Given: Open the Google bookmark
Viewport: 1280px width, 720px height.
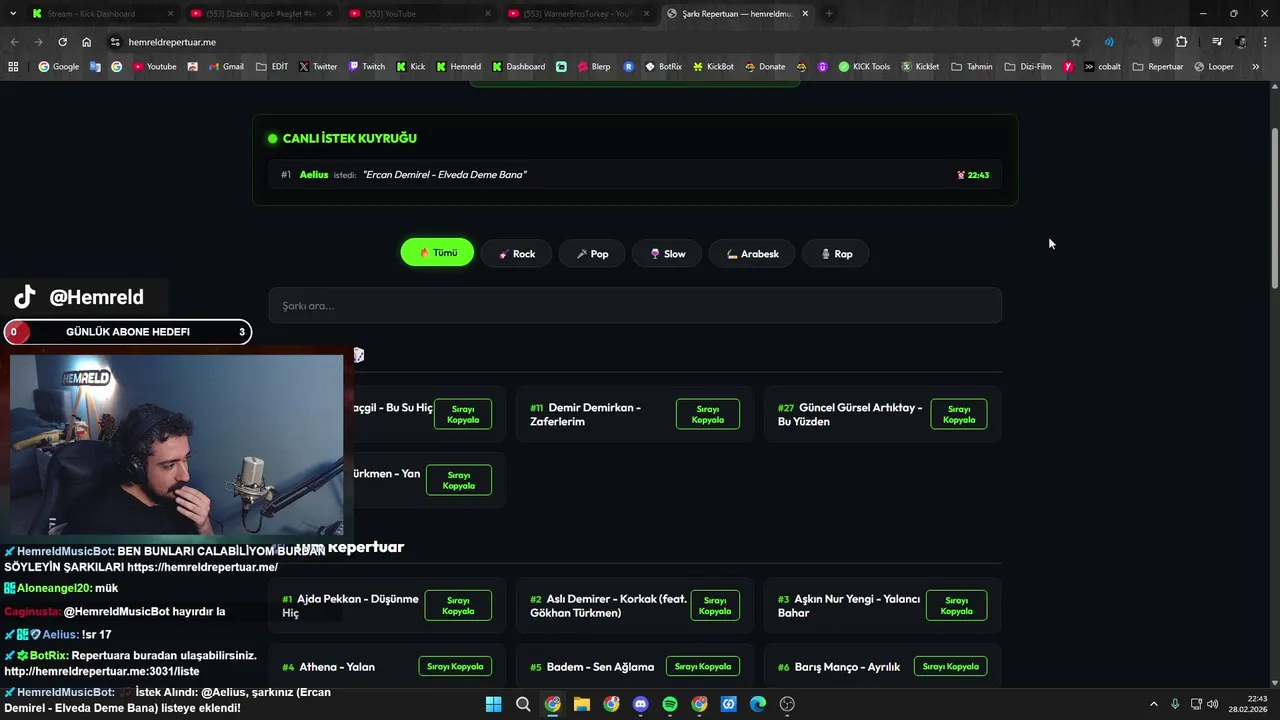Looking at the screenshot, I should 58,67.
